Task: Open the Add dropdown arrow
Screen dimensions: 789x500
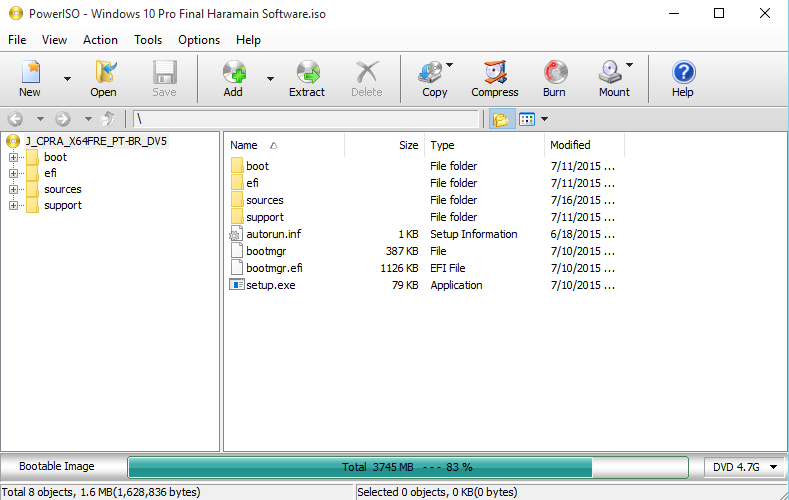Action: [x=270, y=78]
